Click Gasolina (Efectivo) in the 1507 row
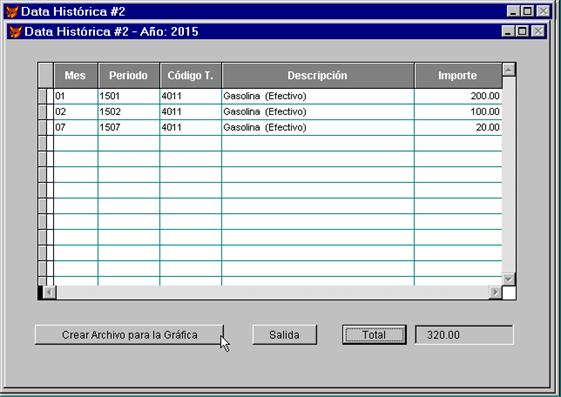The width and height of the screenshot is (561, 397). coord(318,128)
